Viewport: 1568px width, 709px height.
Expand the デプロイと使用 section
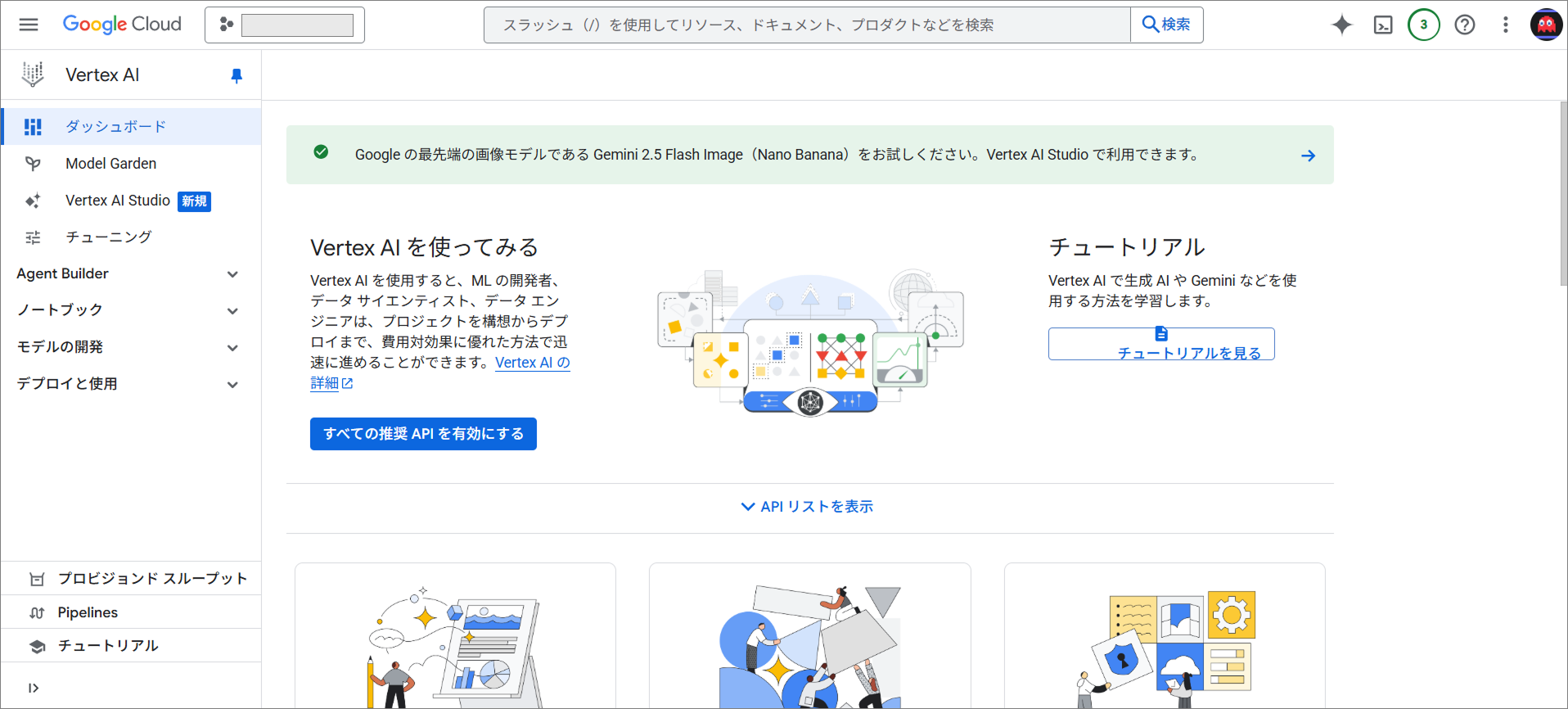tap(131, 384)
